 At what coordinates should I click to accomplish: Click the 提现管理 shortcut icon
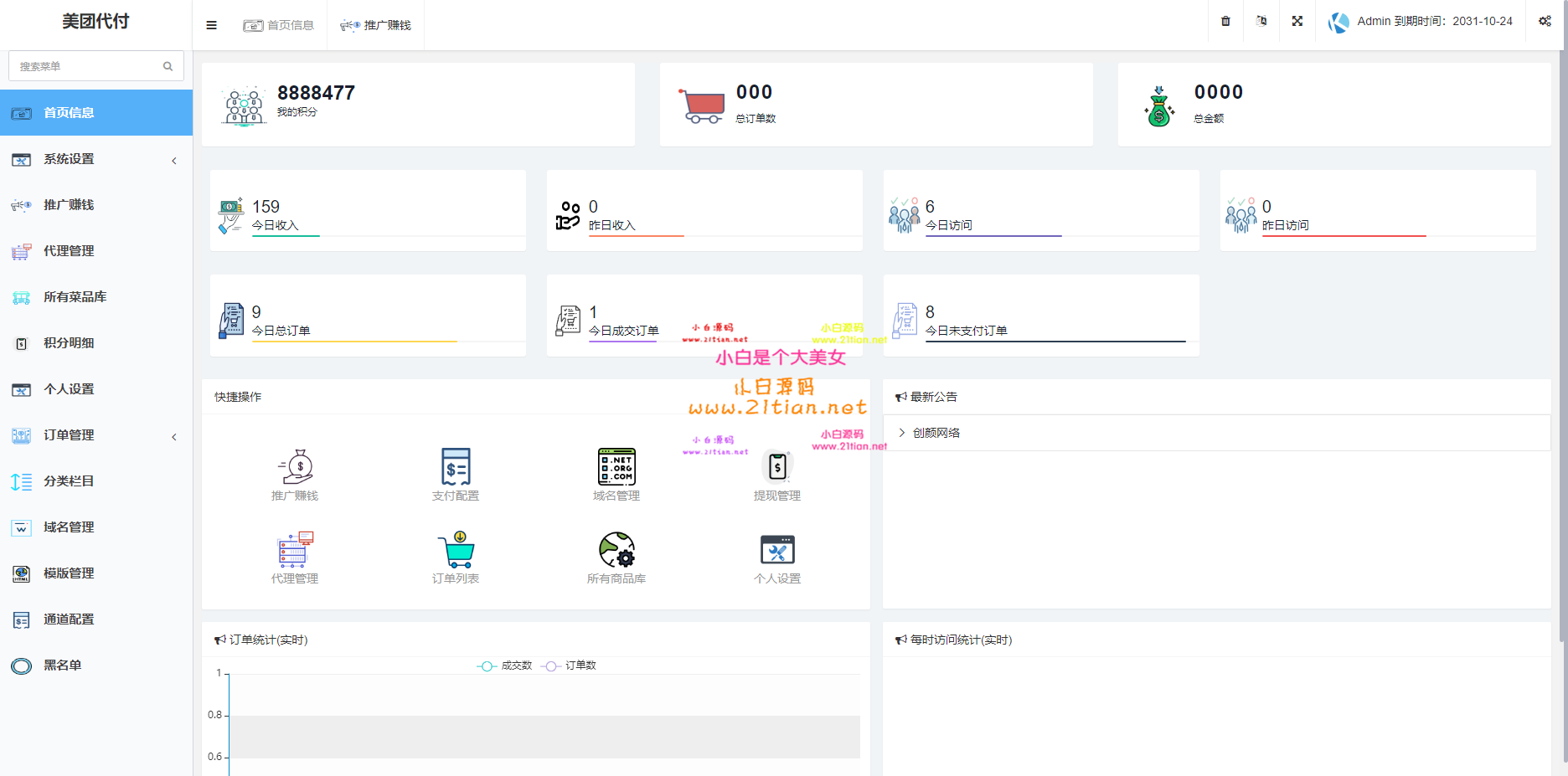pos(777,467)
